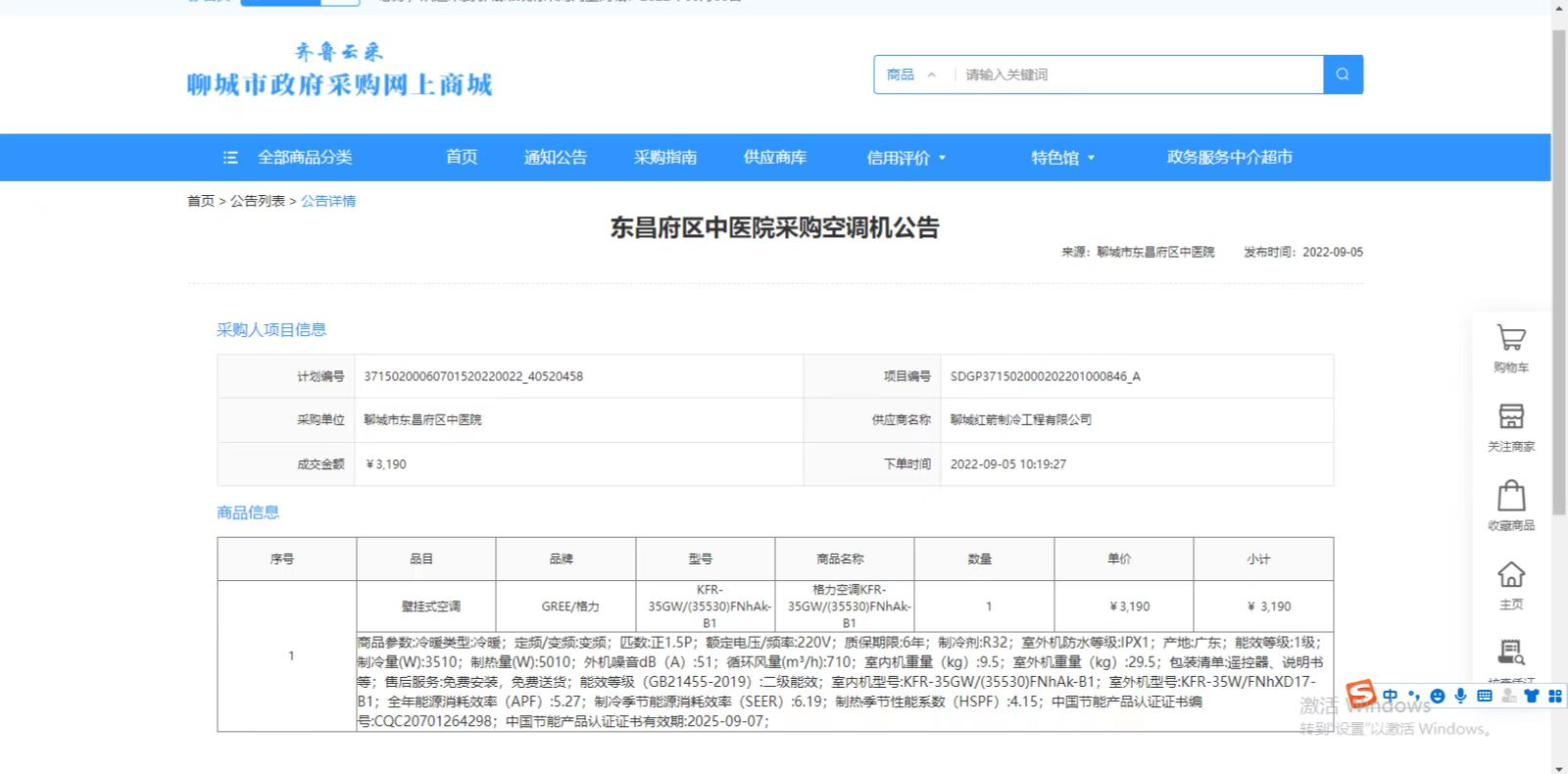Click the 公告列表 breadcrumb link
The image size is (1568, 774).
(x=258, y=201)
